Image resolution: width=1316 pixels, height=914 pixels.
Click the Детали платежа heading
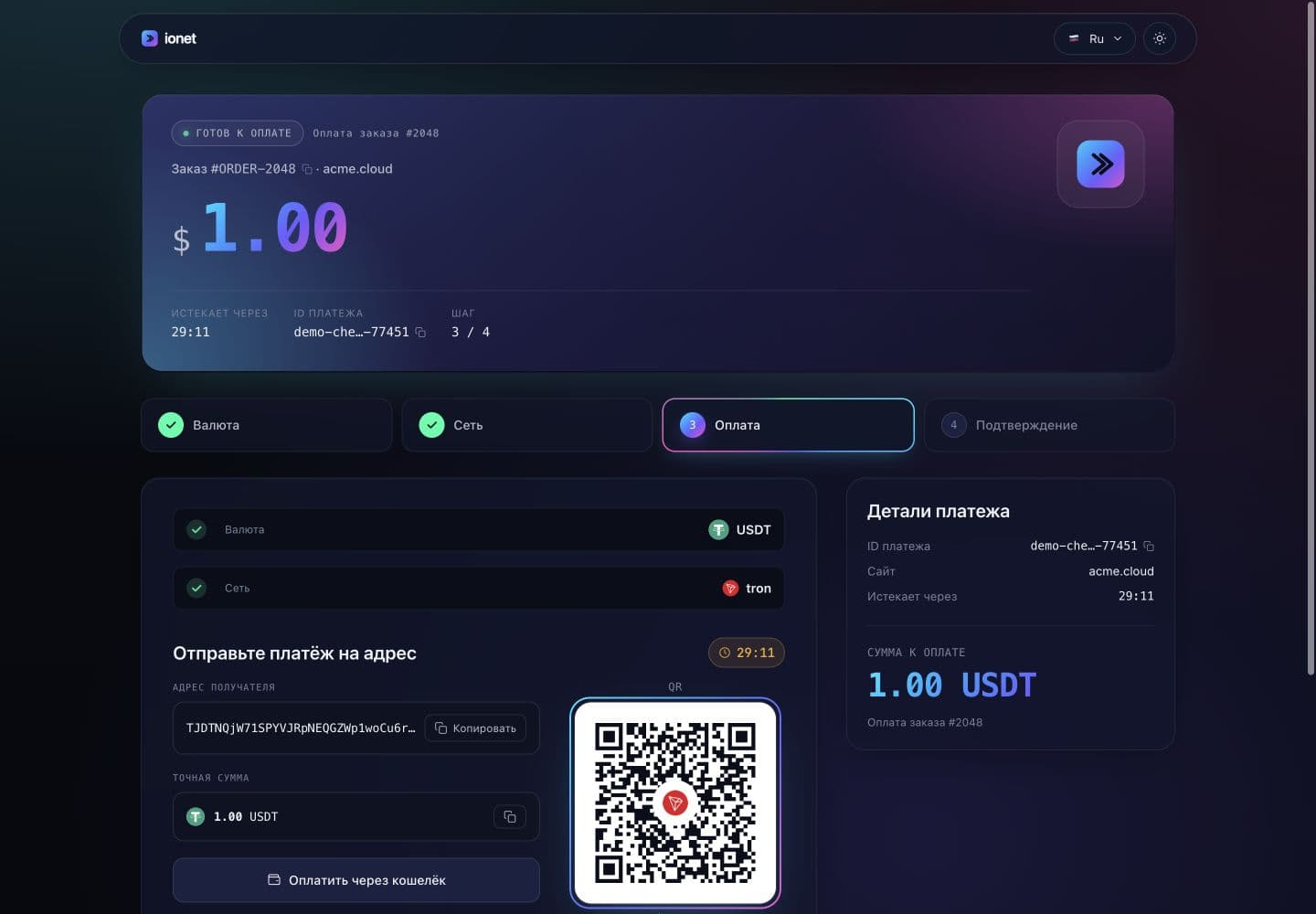tap(939, 512)
